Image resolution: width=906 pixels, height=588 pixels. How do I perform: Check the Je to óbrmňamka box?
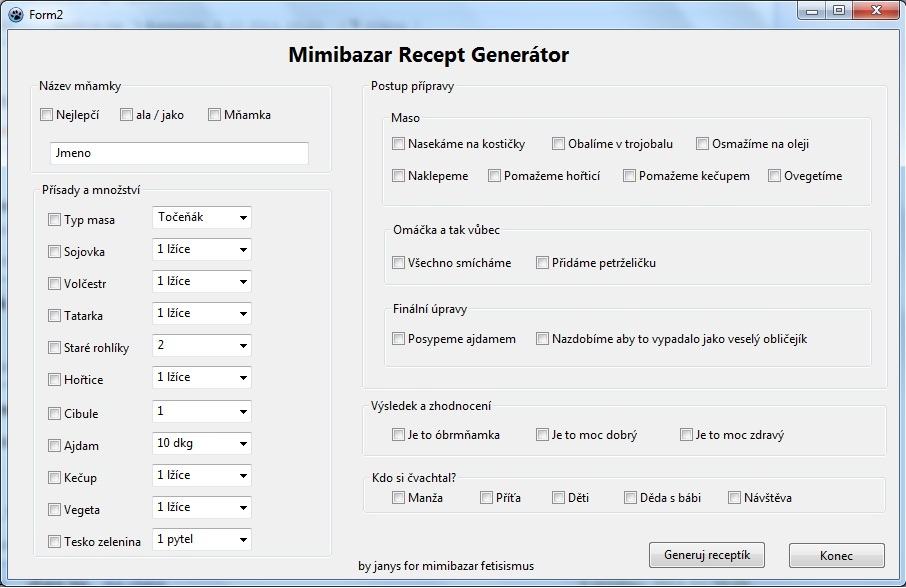399,435
